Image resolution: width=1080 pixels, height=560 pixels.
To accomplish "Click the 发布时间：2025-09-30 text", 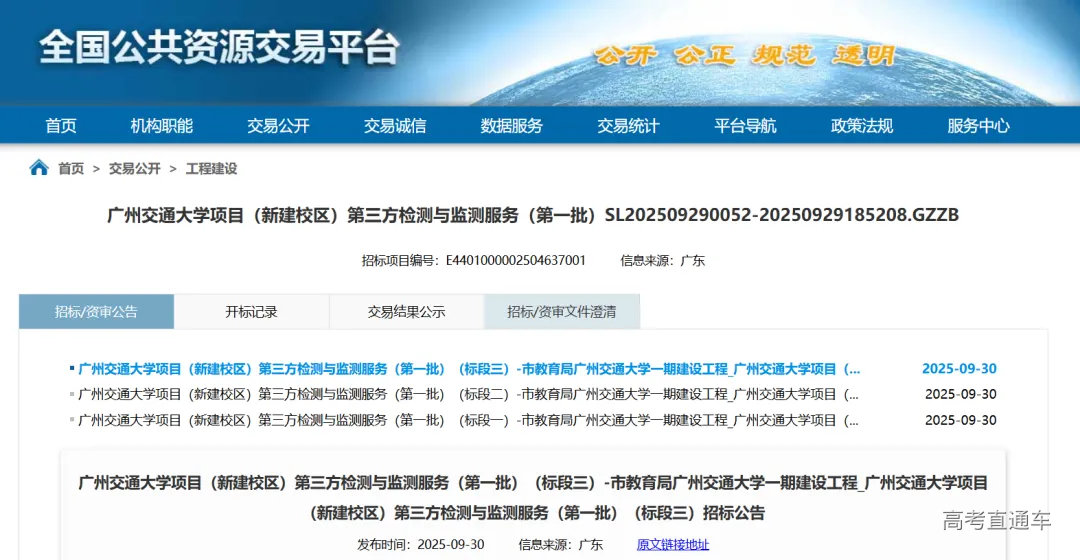I will [x=421, y=545].
